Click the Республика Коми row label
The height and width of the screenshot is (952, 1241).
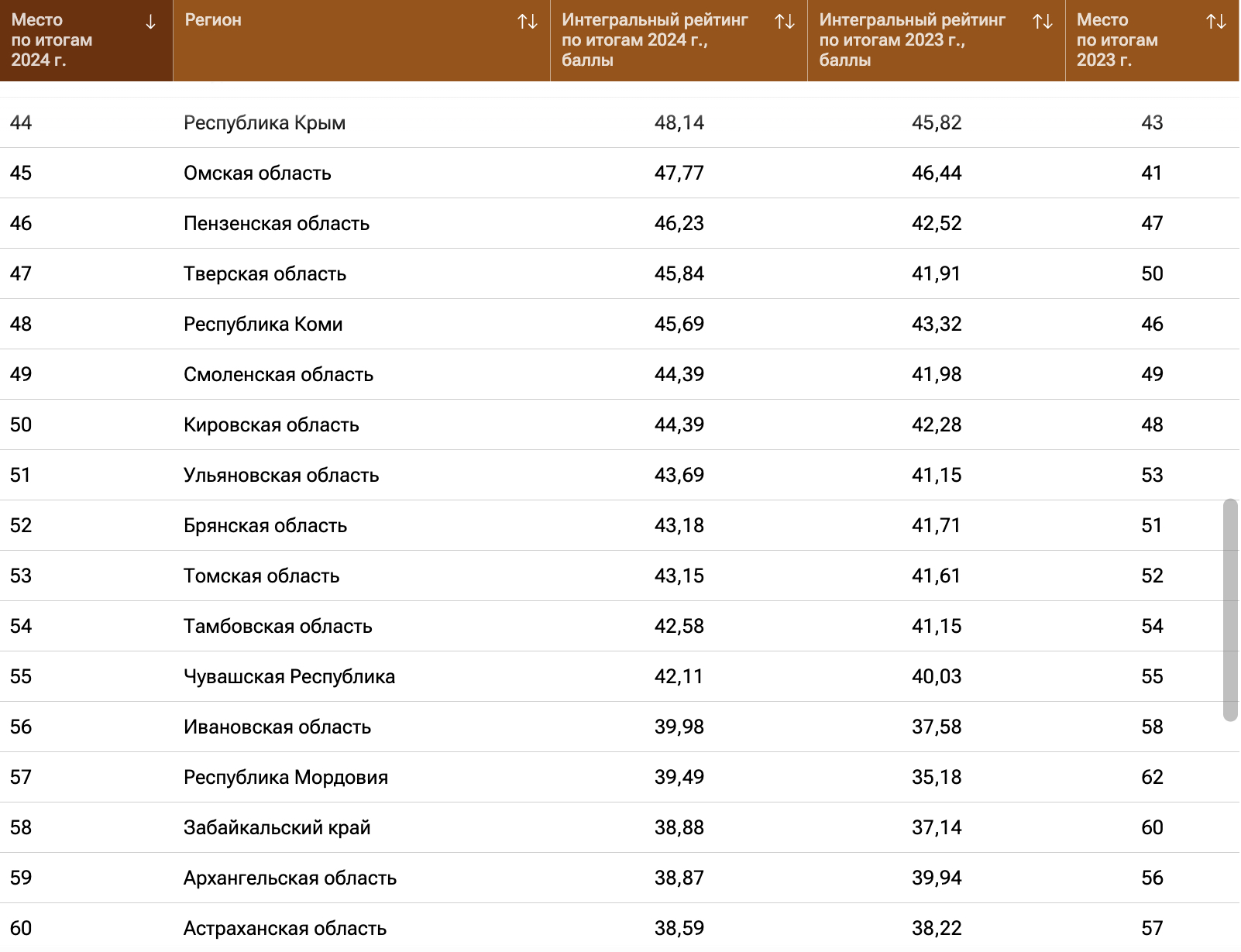click(263, 325)
